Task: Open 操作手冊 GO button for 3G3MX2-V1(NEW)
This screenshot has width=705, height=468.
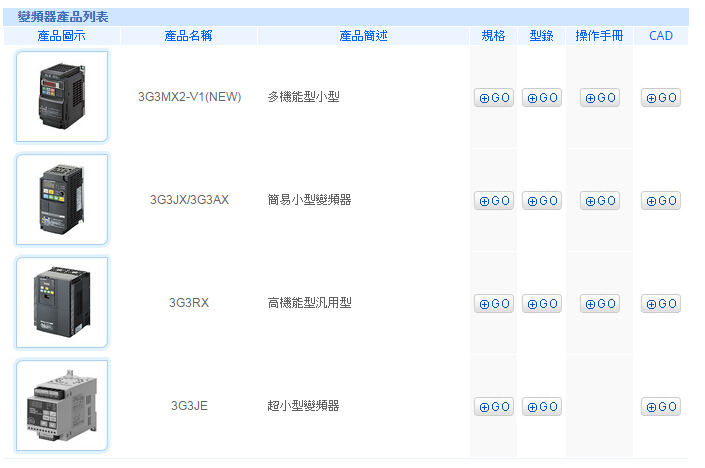Action: [x=600, y=98]
